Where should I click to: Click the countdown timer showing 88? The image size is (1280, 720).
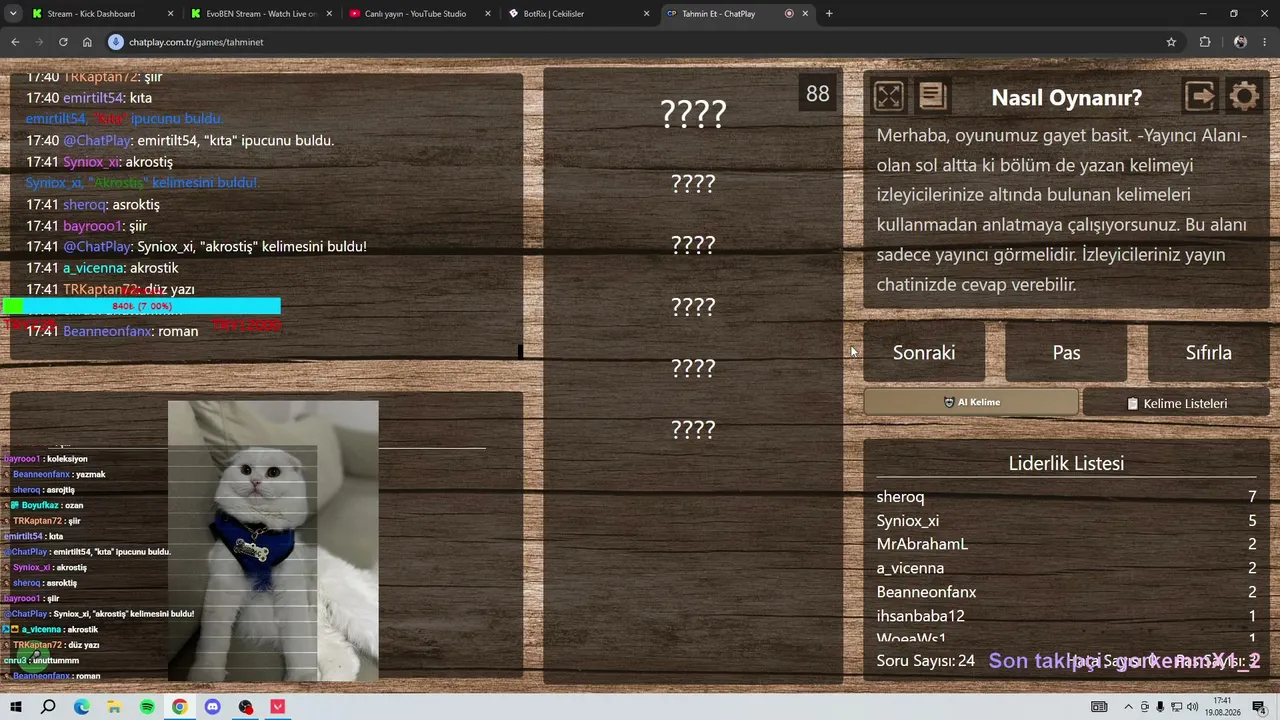pyautogui.click(x=818, y=94)
